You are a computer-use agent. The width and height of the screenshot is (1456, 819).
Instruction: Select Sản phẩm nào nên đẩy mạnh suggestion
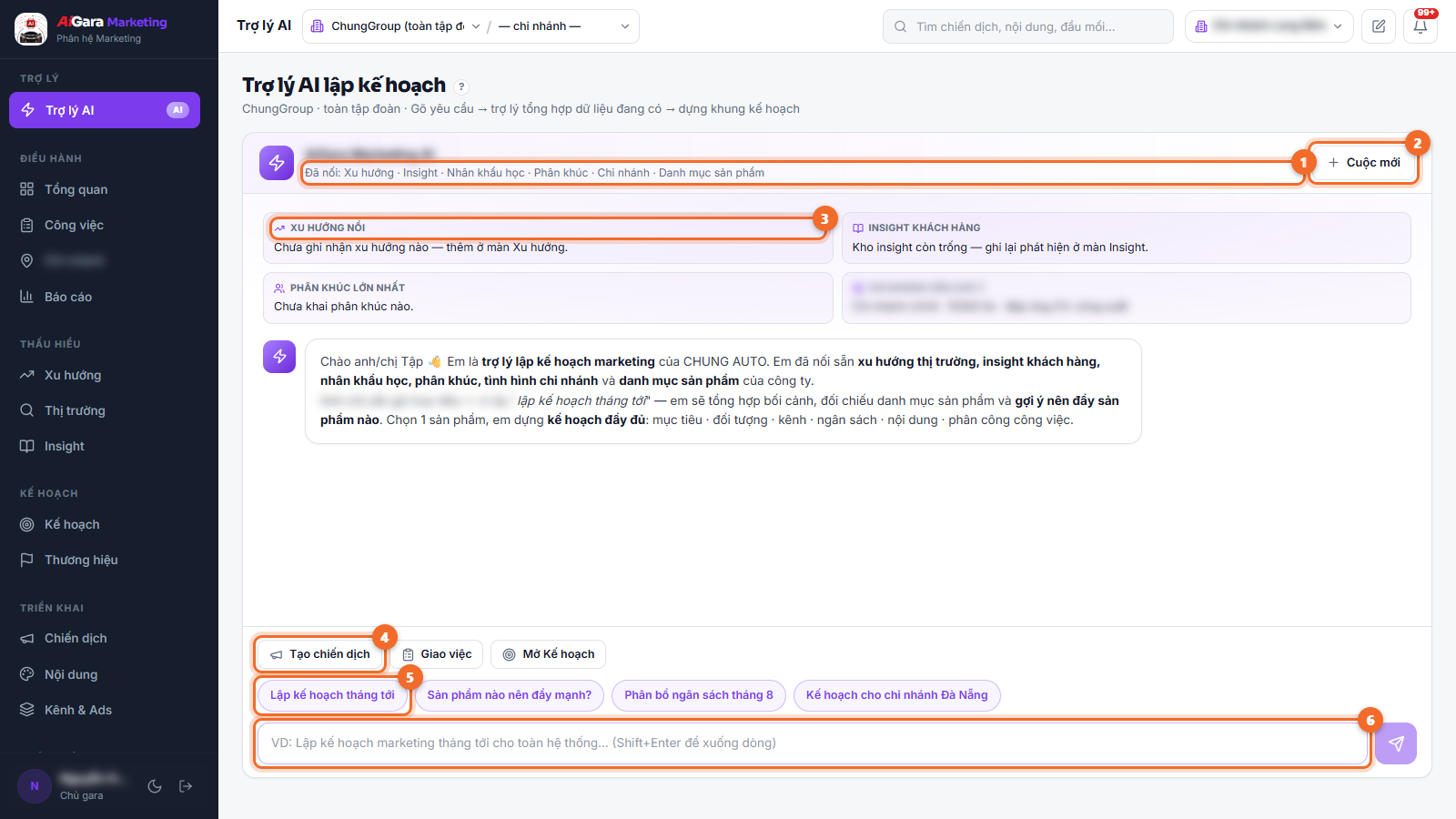[510, 695]
